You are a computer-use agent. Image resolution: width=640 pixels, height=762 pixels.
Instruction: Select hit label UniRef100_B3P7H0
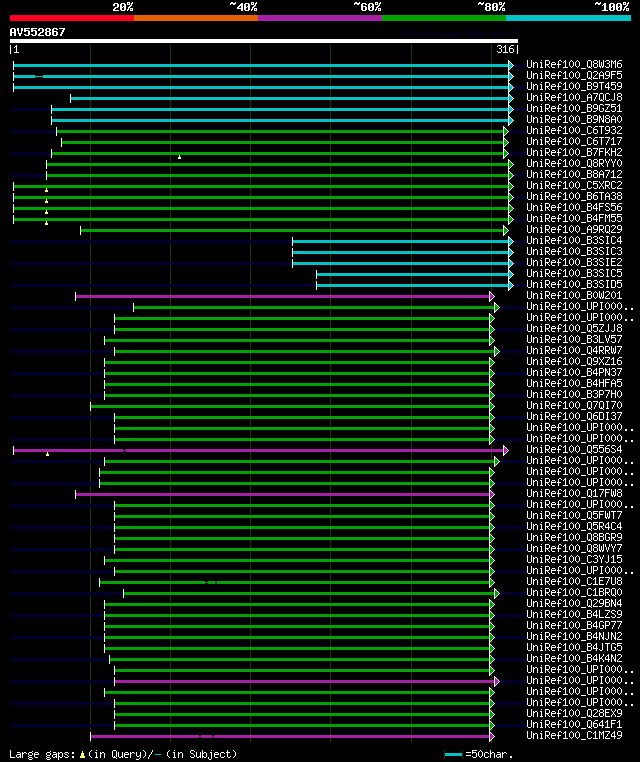tap(574, 394)
